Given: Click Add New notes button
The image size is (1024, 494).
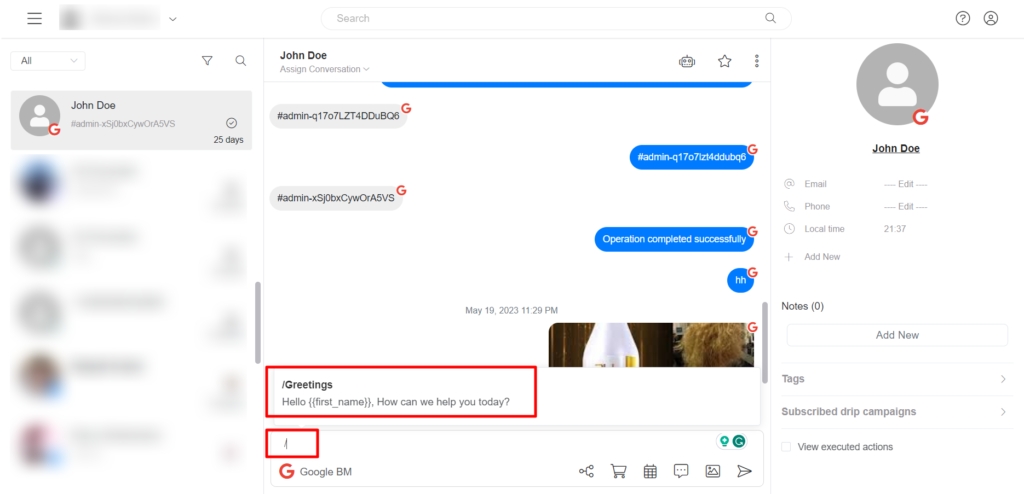Looking at the screenshot, I should point(897,335).
